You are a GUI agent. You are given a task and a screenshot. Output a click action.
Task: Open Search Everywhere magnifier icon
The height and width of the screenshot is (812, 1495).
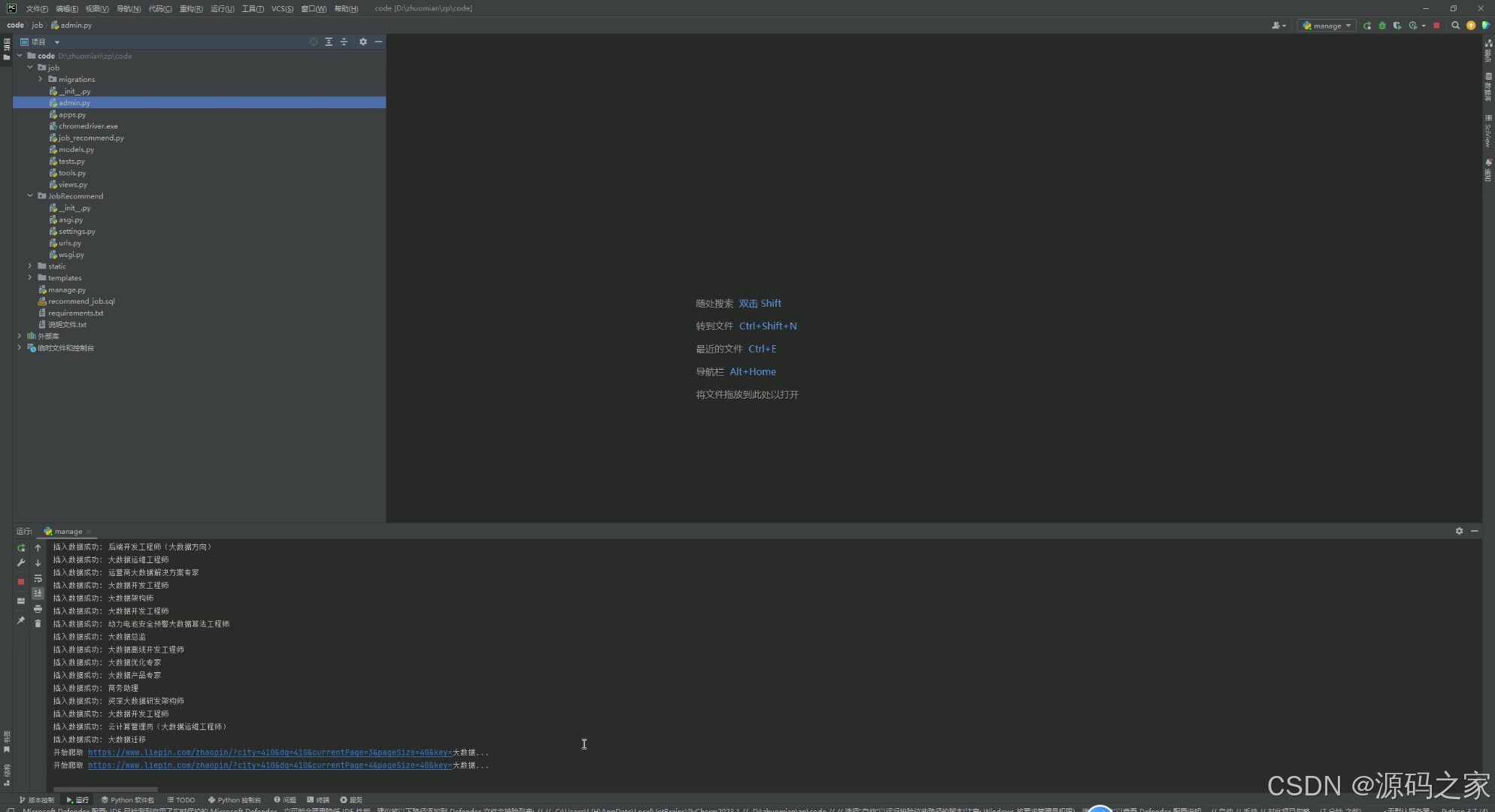tap(1456, 26)
